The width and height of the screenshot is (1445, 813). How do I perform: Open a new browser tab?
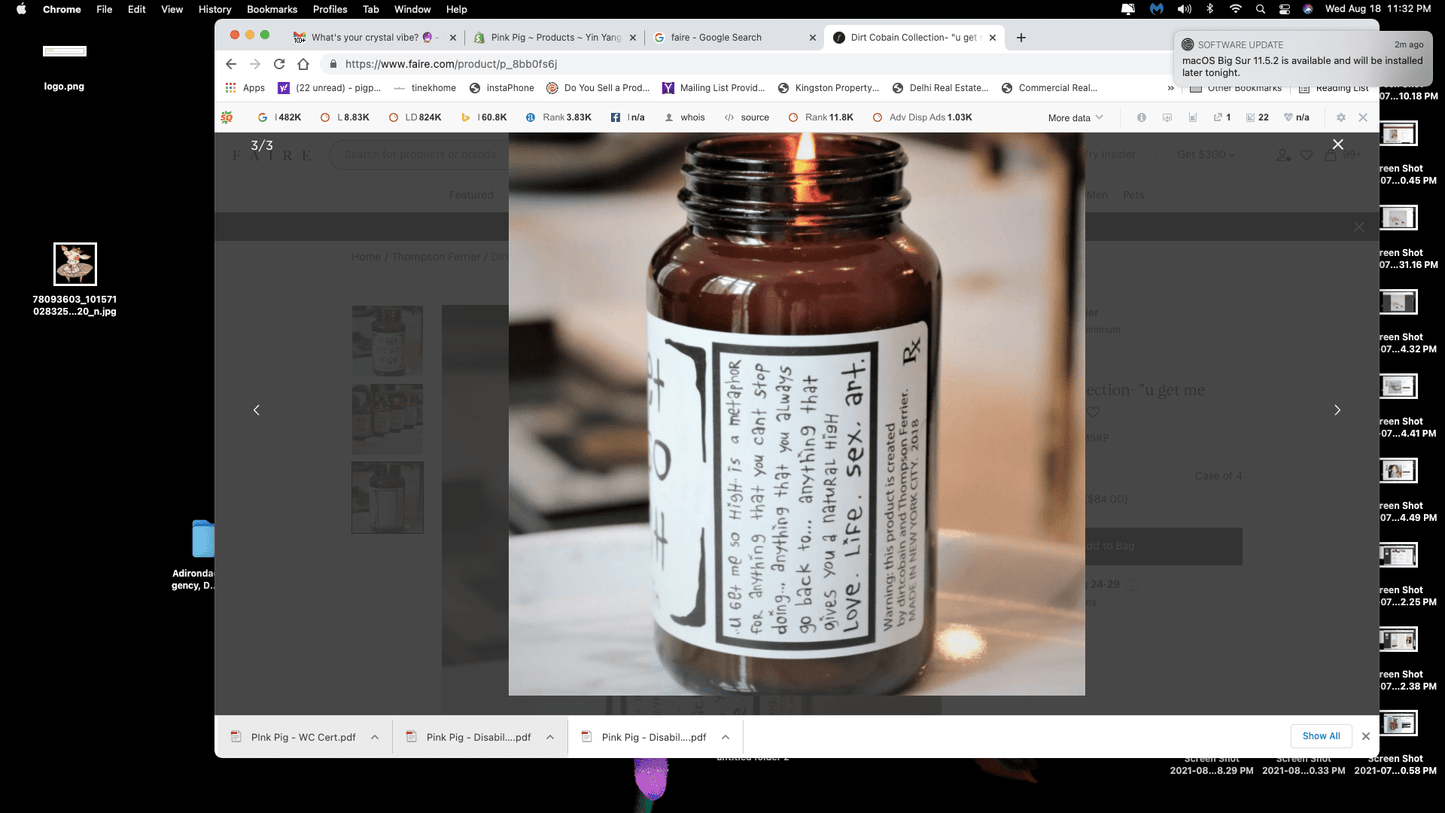coord(1021,38)
